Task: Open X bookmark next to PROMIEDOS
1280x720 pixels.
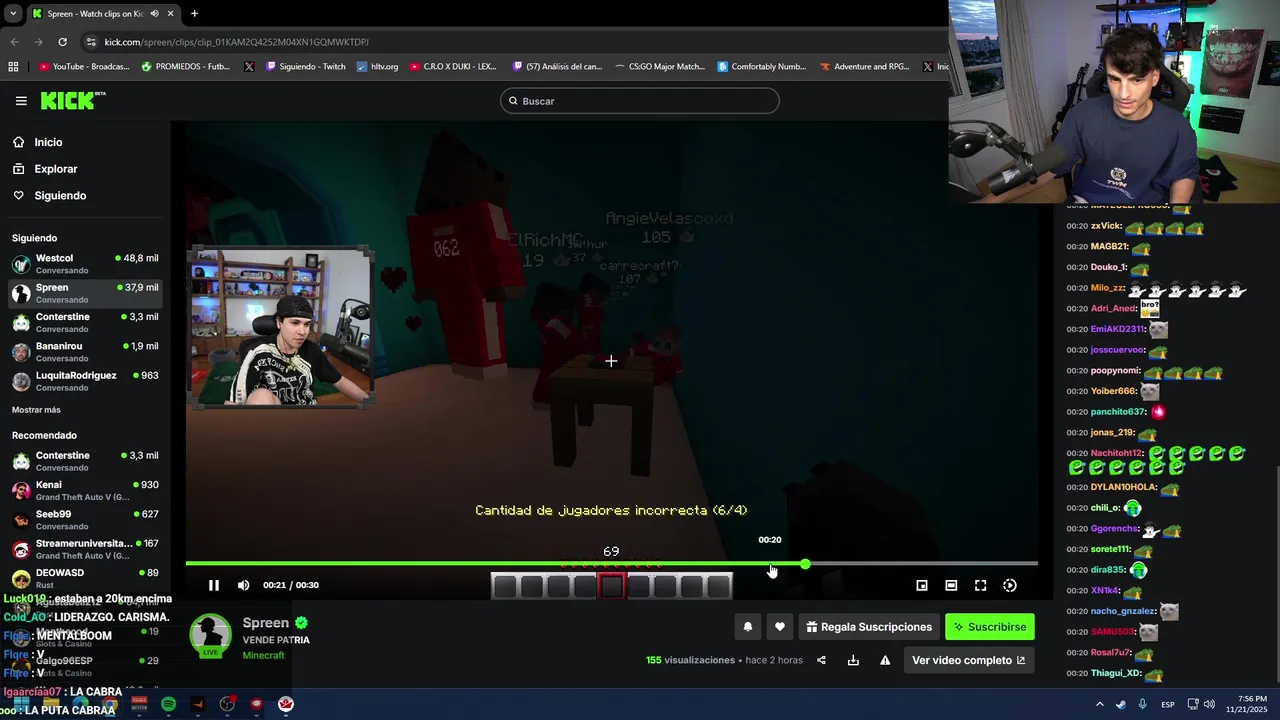Action: [x=249, y=67]
